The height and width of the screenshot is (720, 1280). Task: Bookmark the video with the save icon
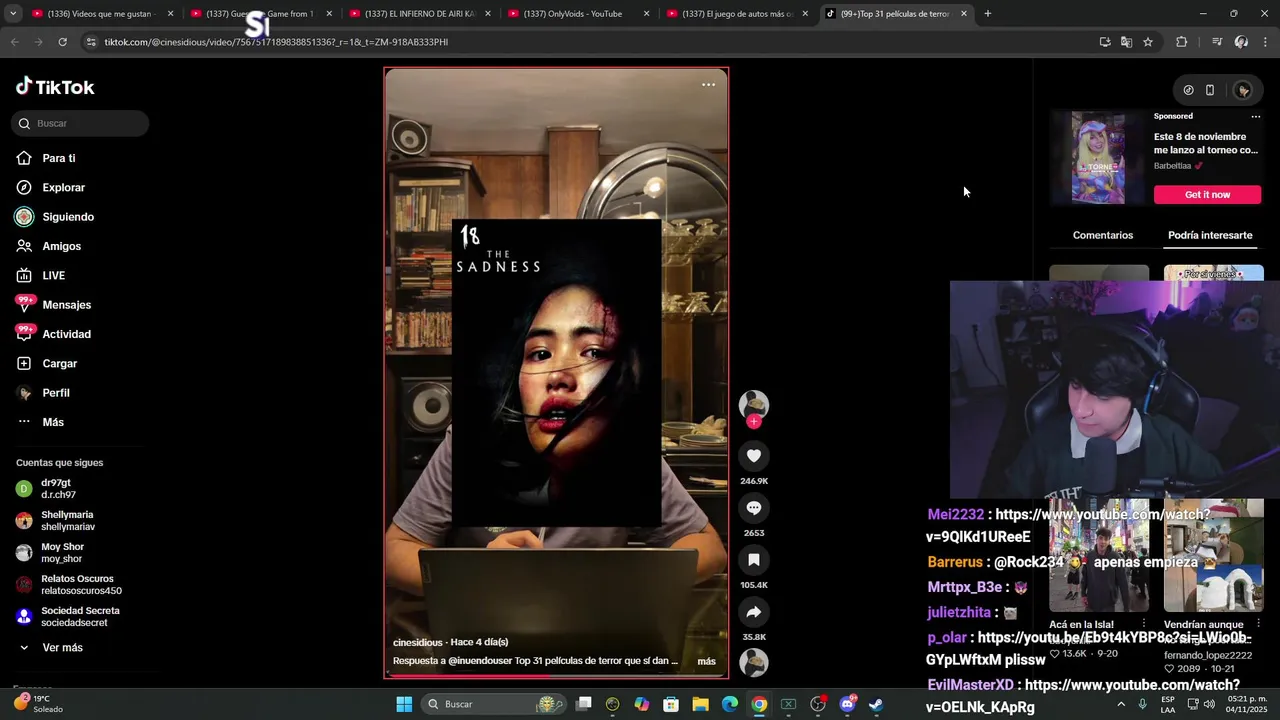click(754, 560)
